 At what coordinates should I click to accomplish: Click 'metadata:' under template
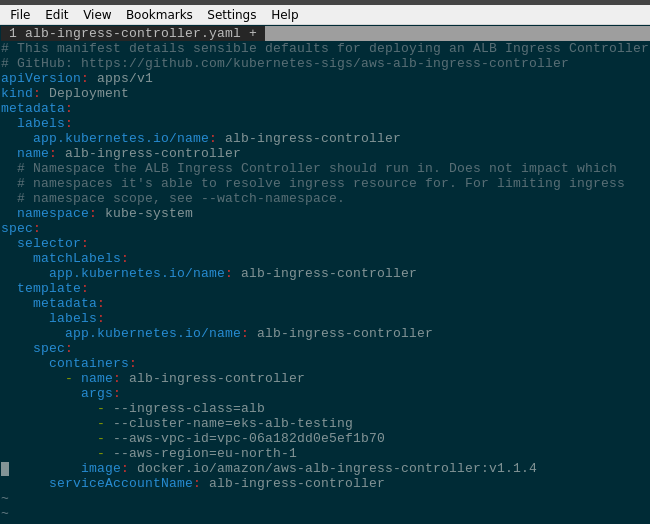click(x=68, y=303)
